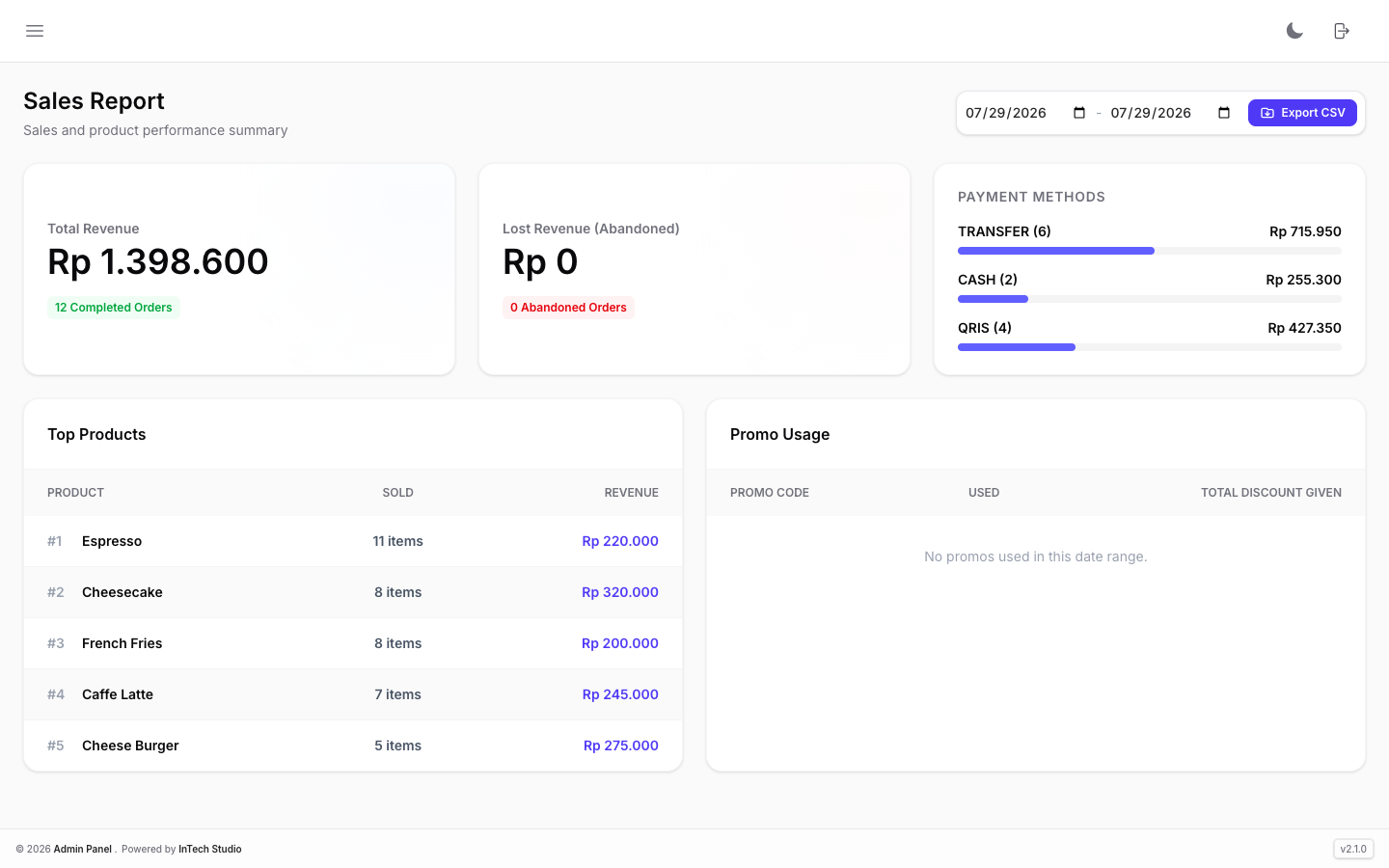Screen dimensions: 1389x868
Task: Click French Fries revenue Rp 200.000
Action: tap(620, 643)
